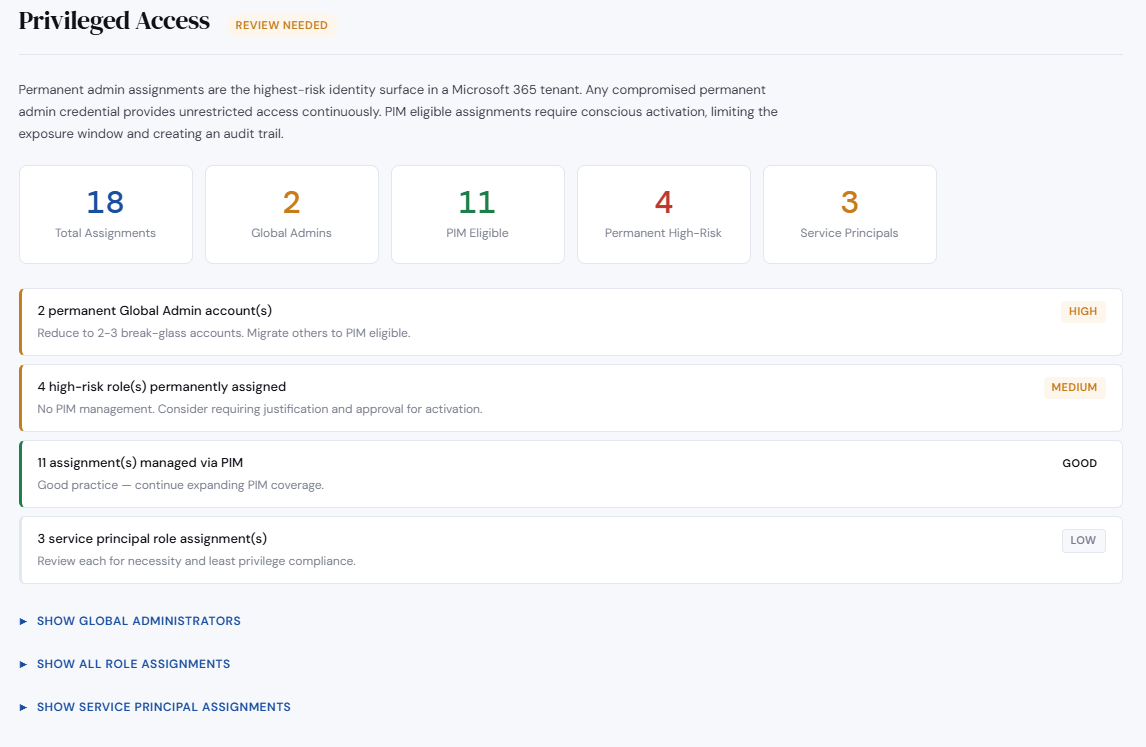Click the REVIEW NEEDED badge
The width and height of the screenshot is (1146, 747).
coord(282,25)
